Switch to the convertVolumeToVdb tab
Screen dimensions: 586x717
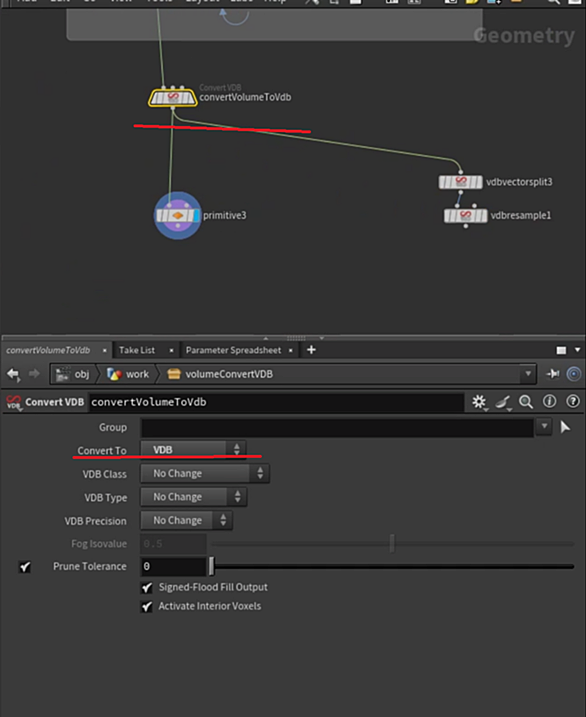tap(48, 350)
